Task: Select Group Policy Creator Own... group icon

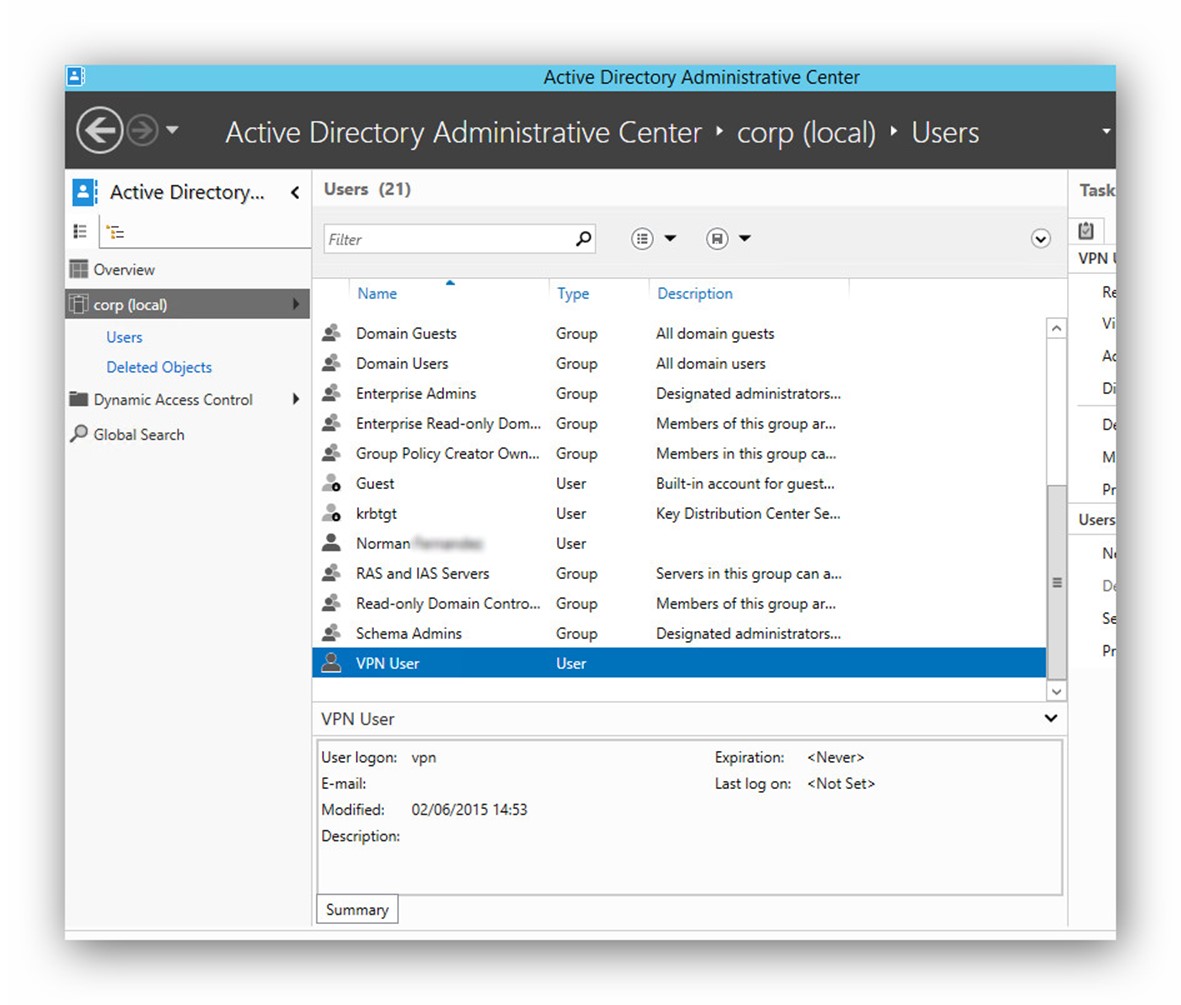Action: [331, 454]
